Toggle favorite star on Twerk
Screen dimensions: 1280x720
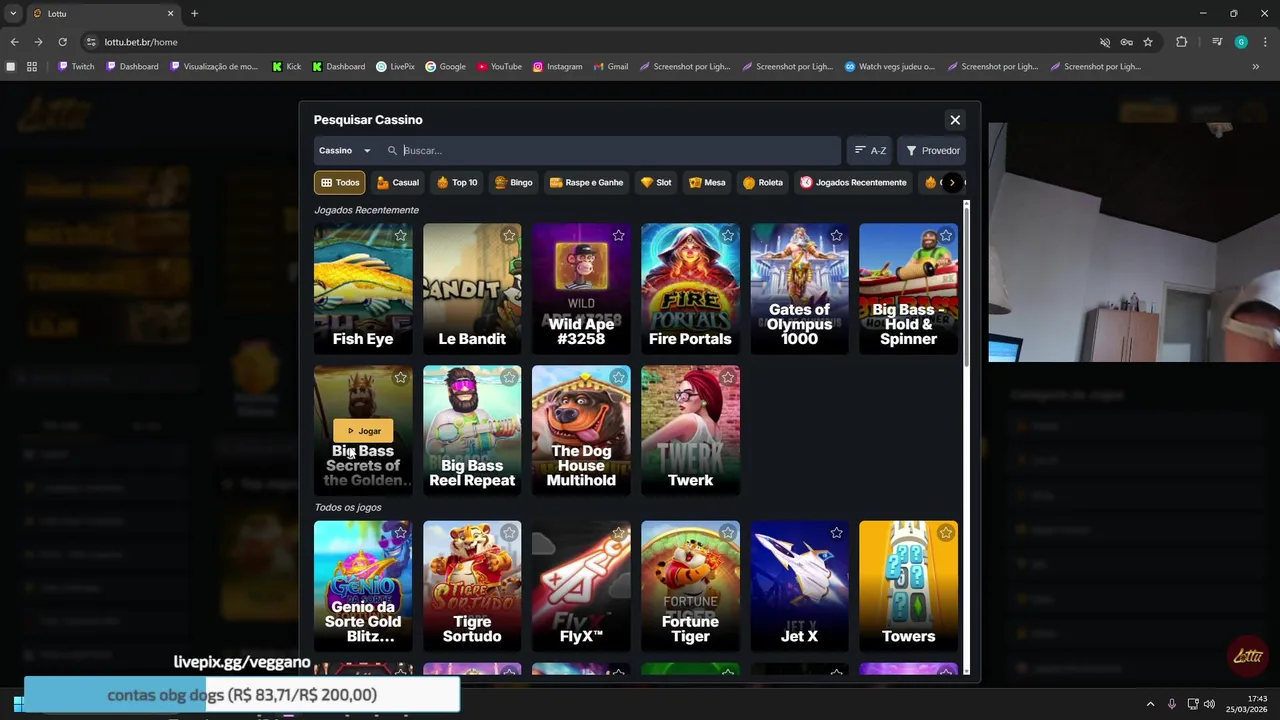727,378
